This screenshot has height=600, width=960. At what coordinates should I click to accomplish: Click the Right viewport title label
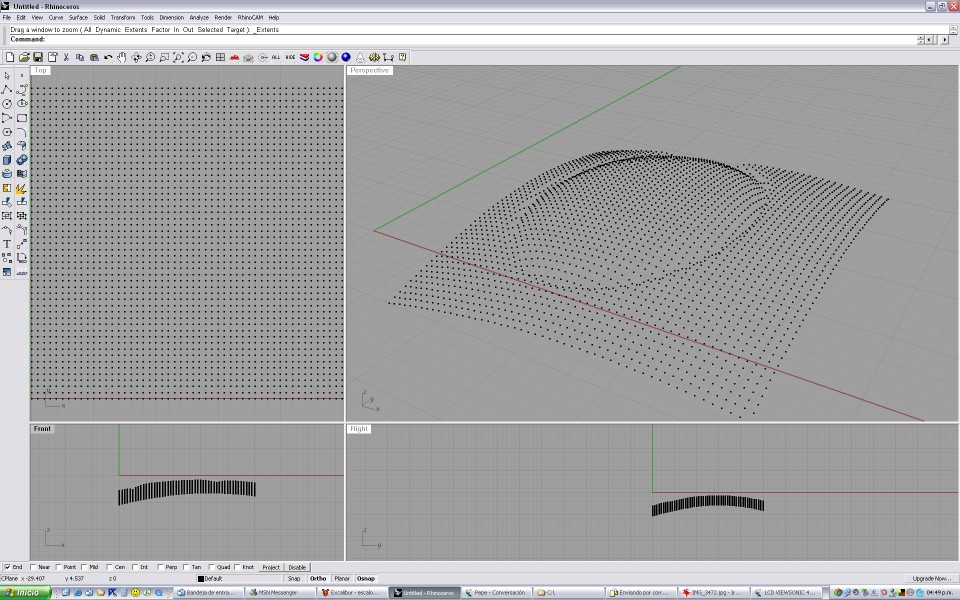tap(359, 429)
